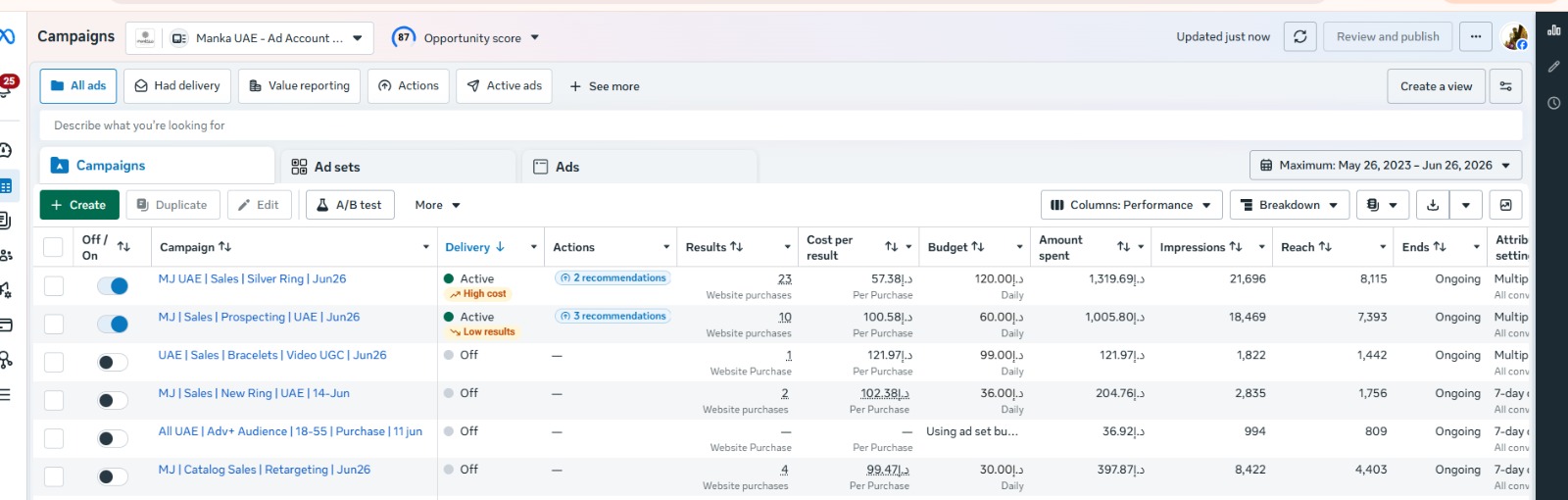The width and height of the screenshot is (1568, 500).
Task: Enable the UAE Bracelets Video UGC campaign
Action: pyautogui.click(x=113, y=363)
